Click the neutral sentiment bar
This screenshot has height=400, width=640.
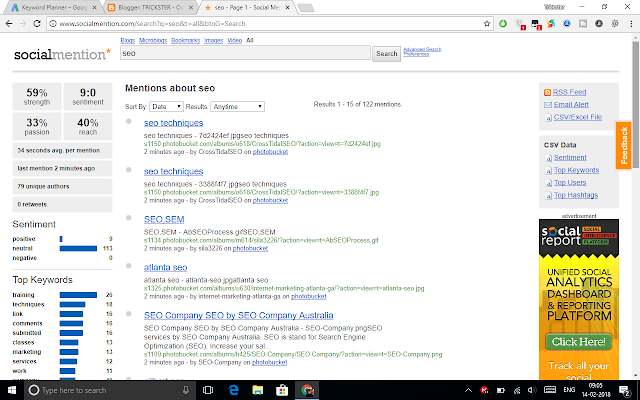(78, 249)
